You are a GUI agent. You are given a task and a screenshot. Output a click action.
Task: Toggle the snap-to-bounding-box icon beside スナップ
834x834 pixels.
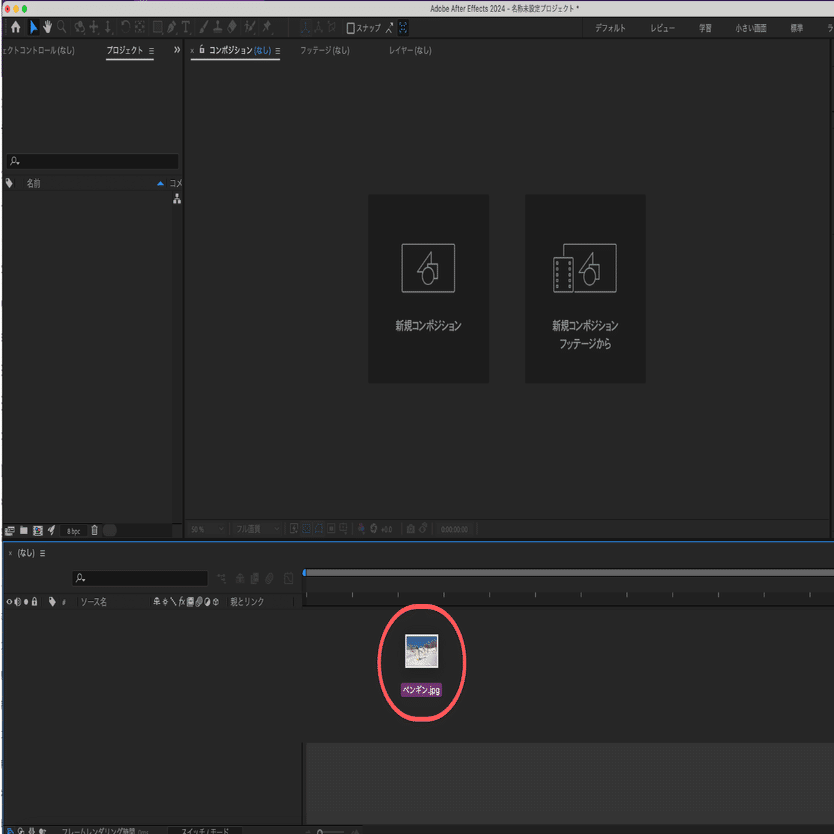[403, 28]
